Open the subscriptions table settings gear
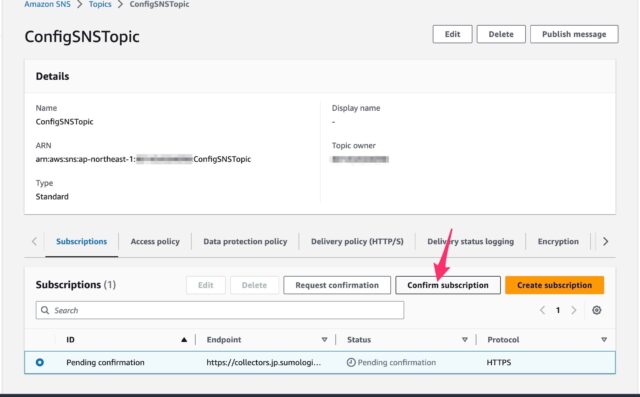The image size is (640, 397). point(596,310)
